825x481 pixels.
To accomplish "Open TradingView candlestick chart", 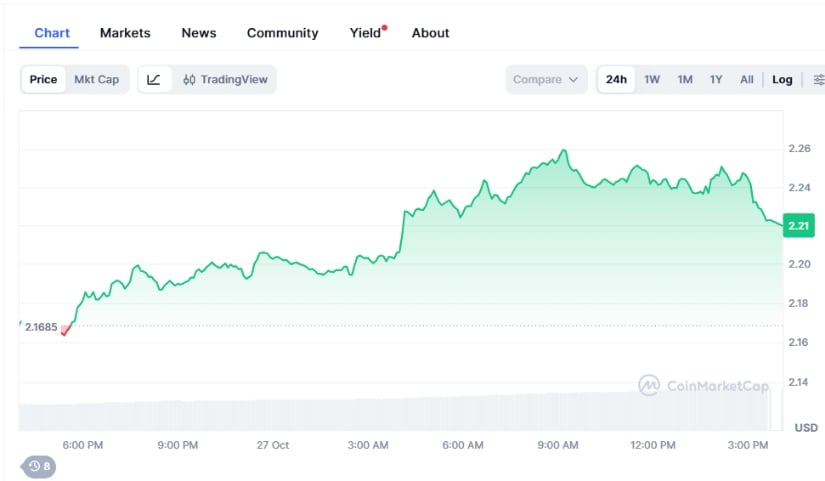I will click(225, 79).
